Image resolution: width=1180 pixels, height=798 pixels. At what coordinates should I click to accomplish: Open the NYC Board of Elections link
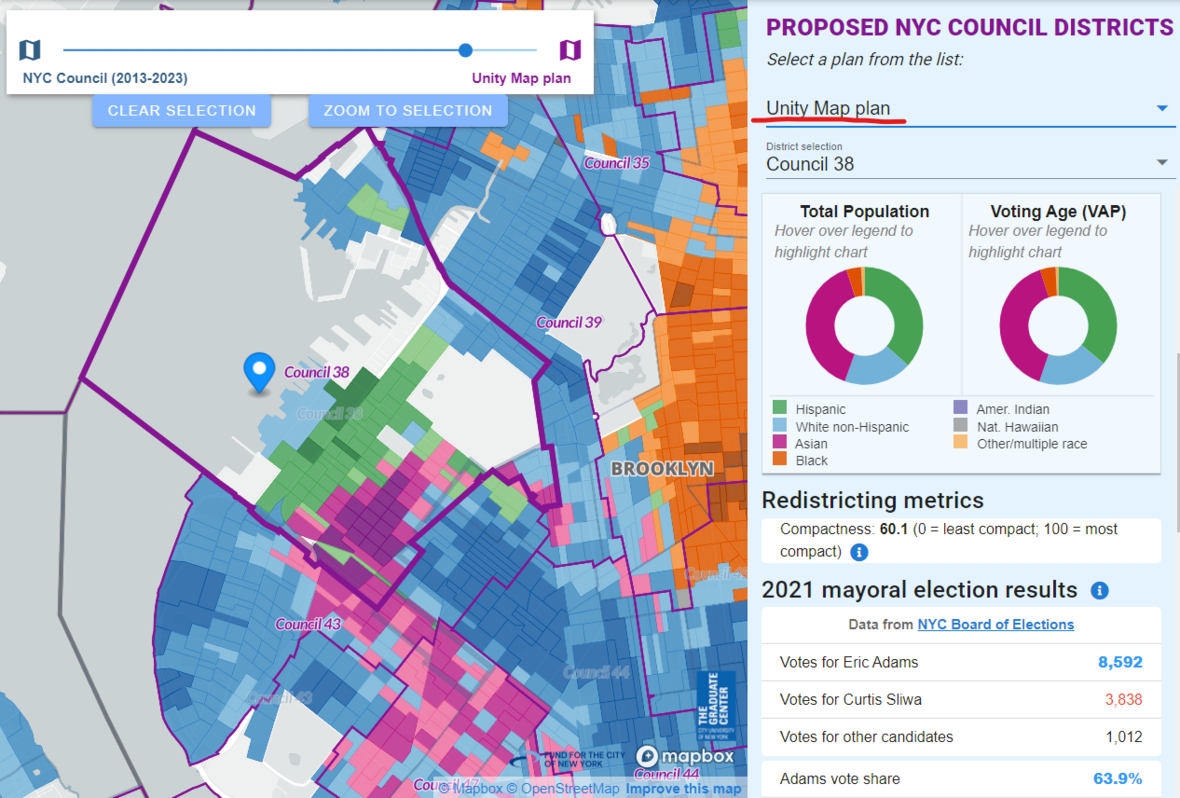995,624
